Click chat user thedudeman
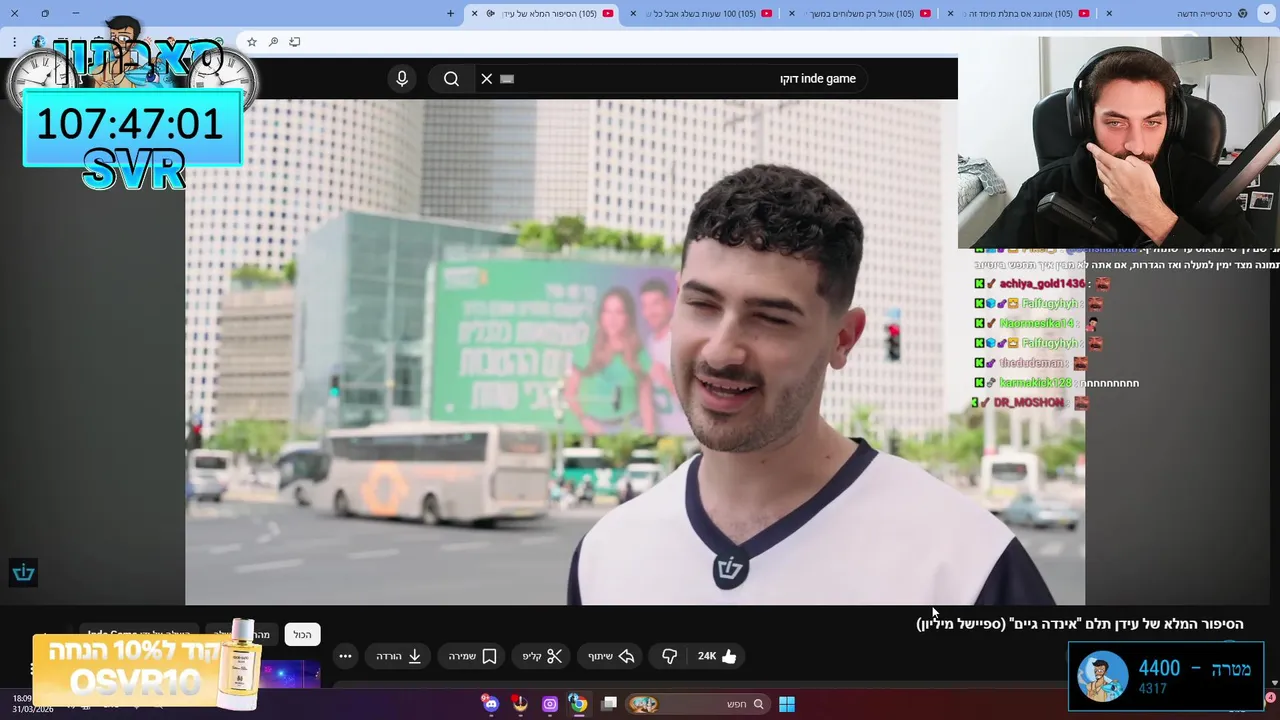This screenshot has height=720, width=1280. (x=1030, y=363)
